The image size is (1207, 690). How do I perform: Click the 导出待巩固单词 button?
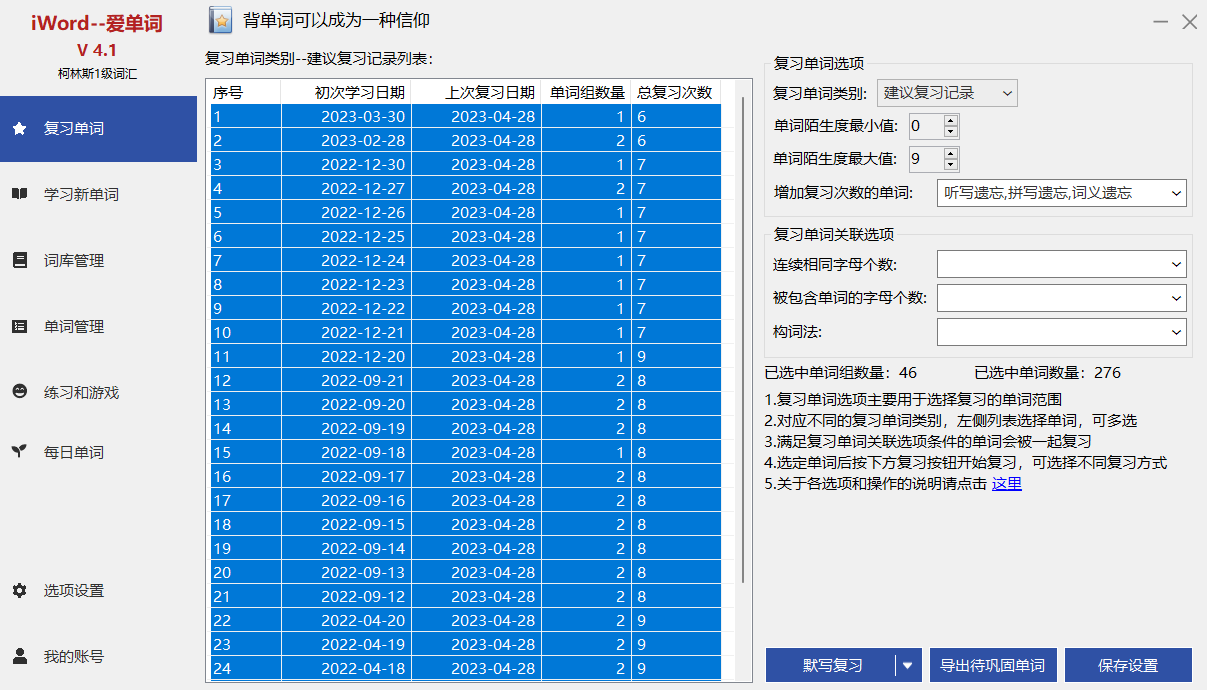pyautogui.click(x=993, y=665)
